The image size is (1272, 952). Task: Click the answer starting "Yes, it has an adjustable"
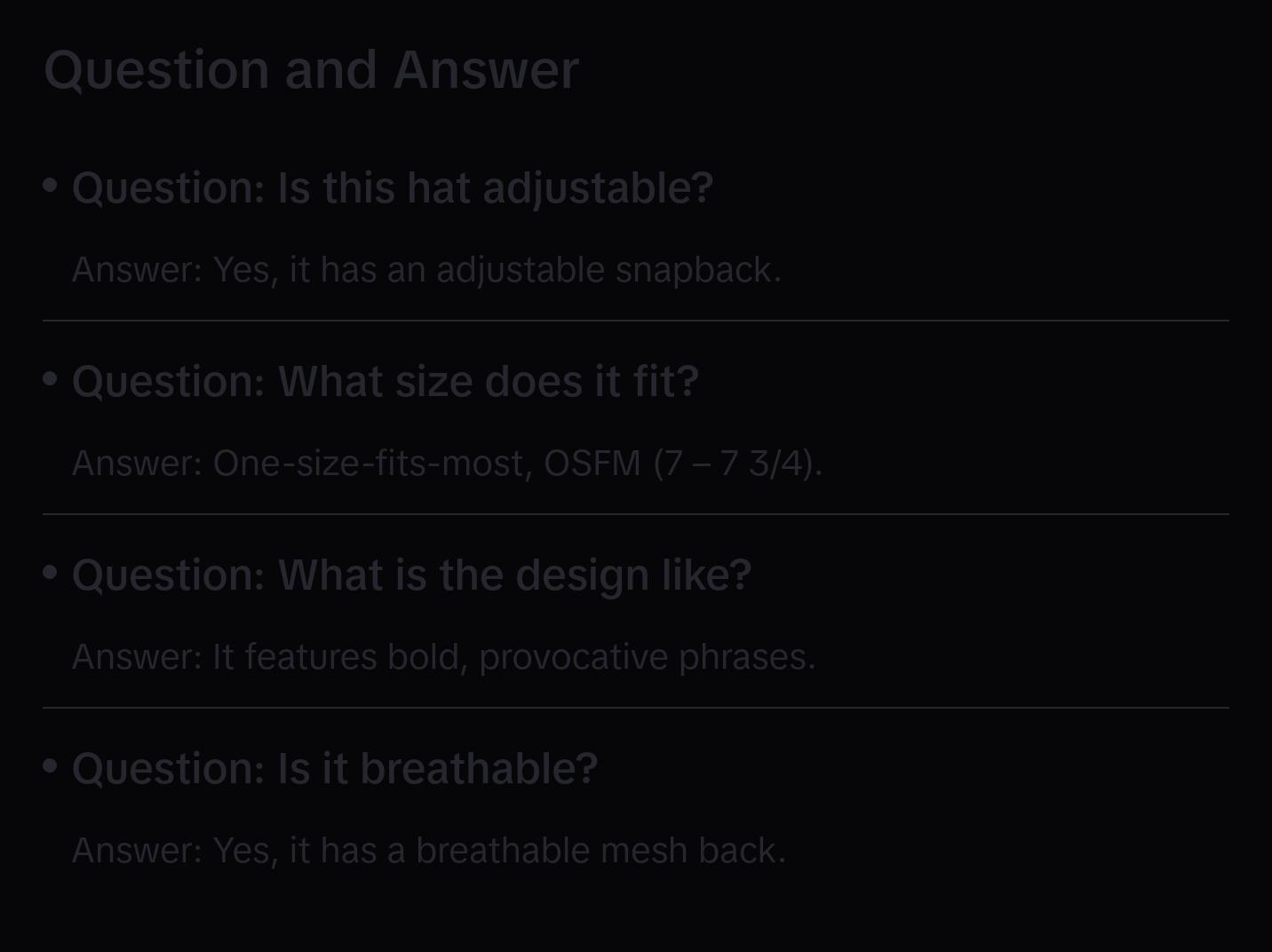(x=426, y=270)
